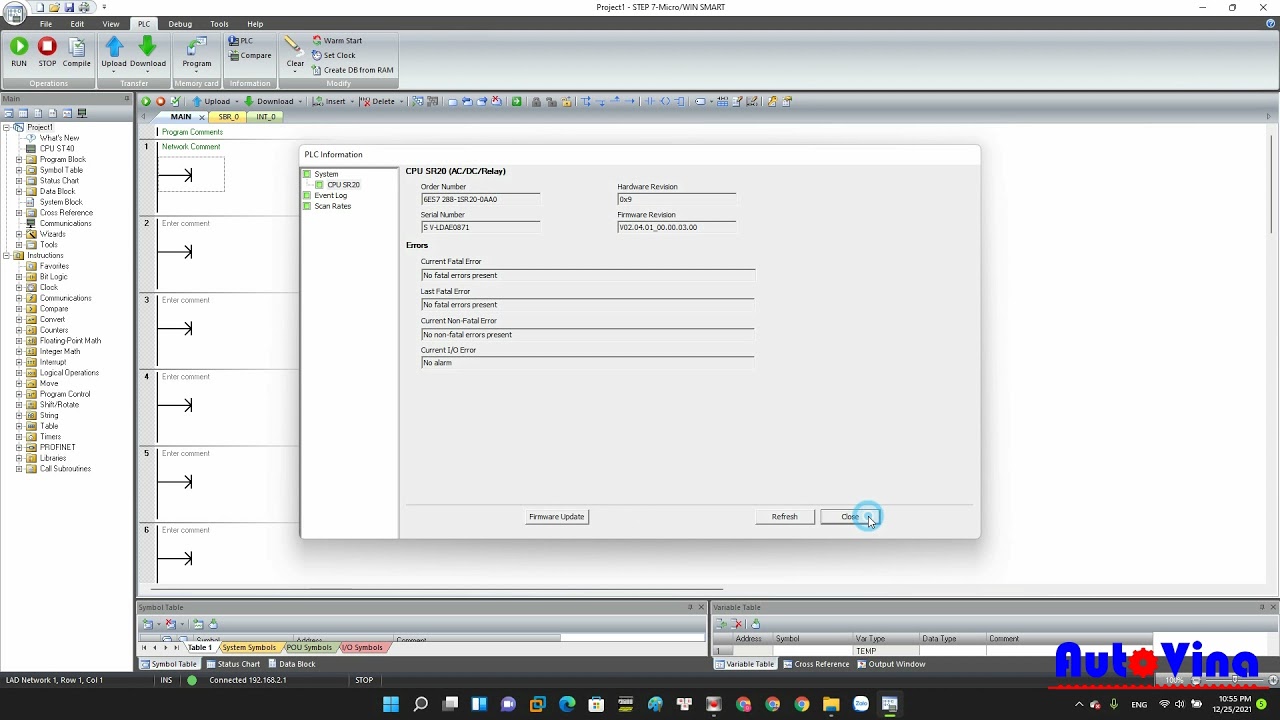Open the Program memory card icon
This screenshot has height=720, width=1280.
[x=197, y=46]
